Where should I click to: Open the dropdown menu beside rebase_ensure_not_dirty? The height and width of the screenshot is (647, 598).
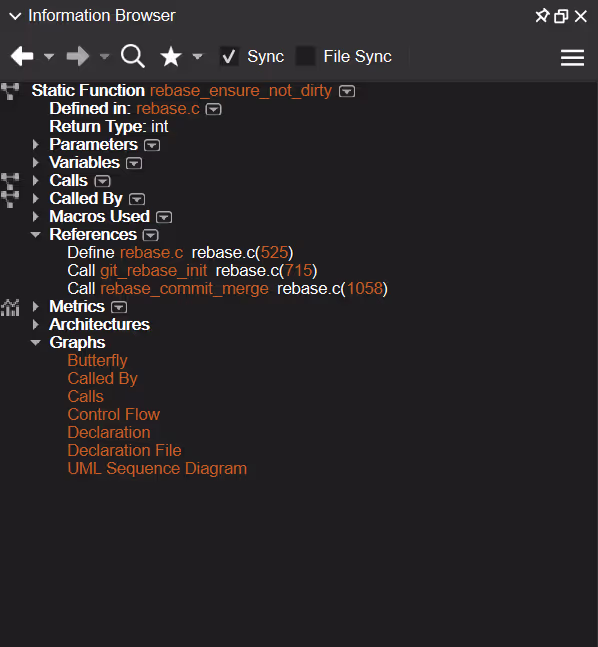pos(347,91)
